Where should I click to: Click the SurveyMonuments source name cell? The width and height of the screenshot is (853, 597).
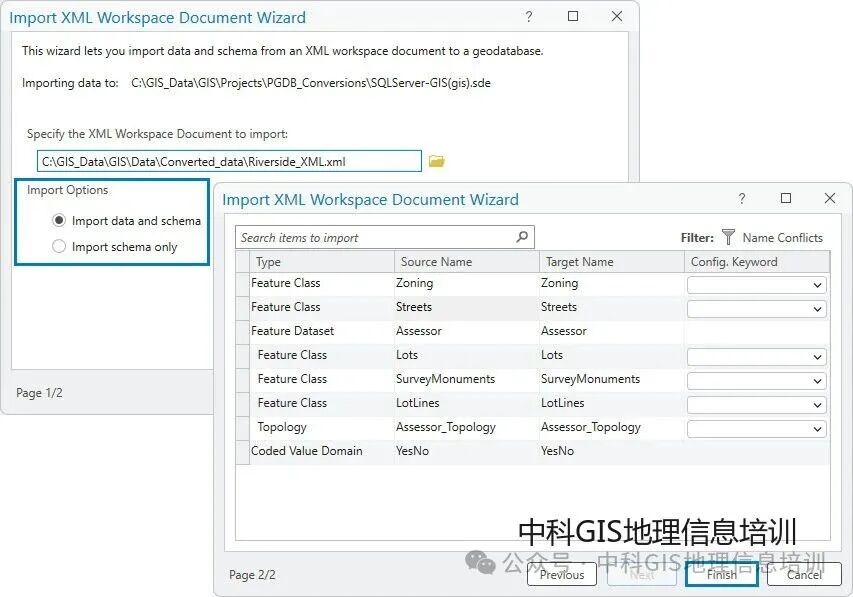coord(466,379)
